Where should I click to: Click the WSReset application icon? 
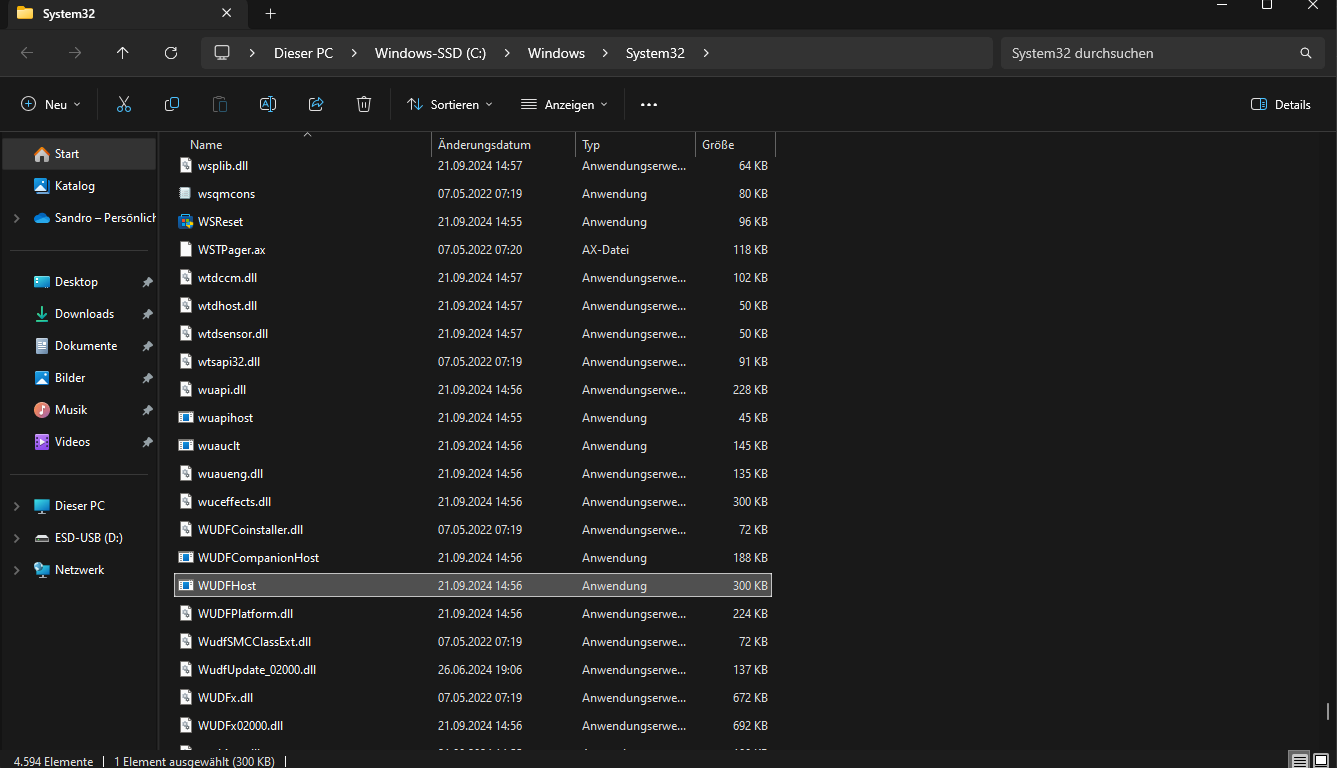(185, 222)
